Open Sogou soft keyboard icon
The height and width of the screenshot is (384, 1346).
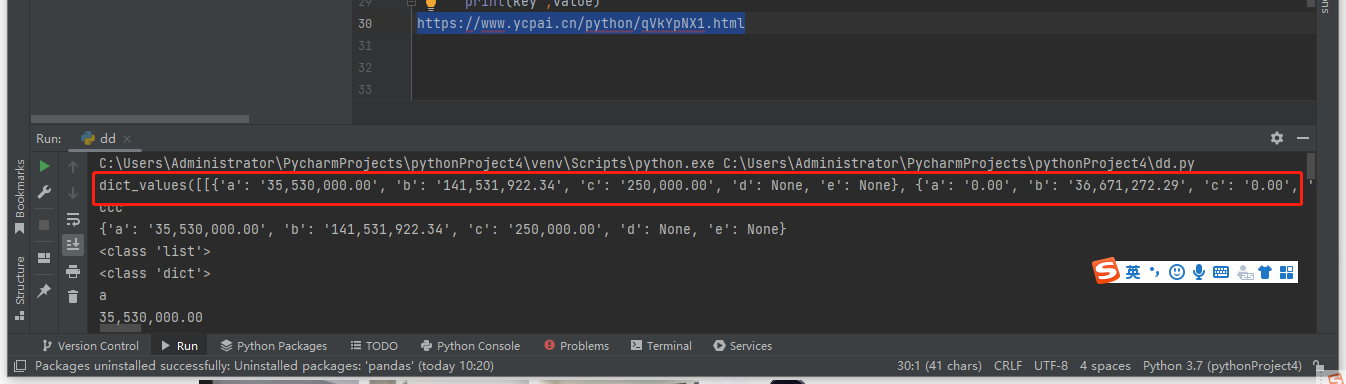[1221, 271]
